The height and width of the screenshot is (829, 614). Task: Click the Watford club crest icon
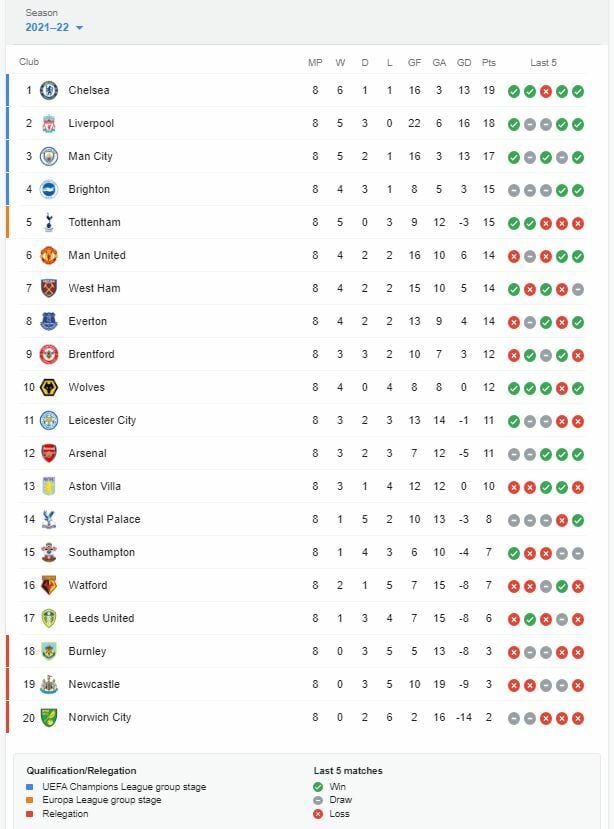coord(49,585)
